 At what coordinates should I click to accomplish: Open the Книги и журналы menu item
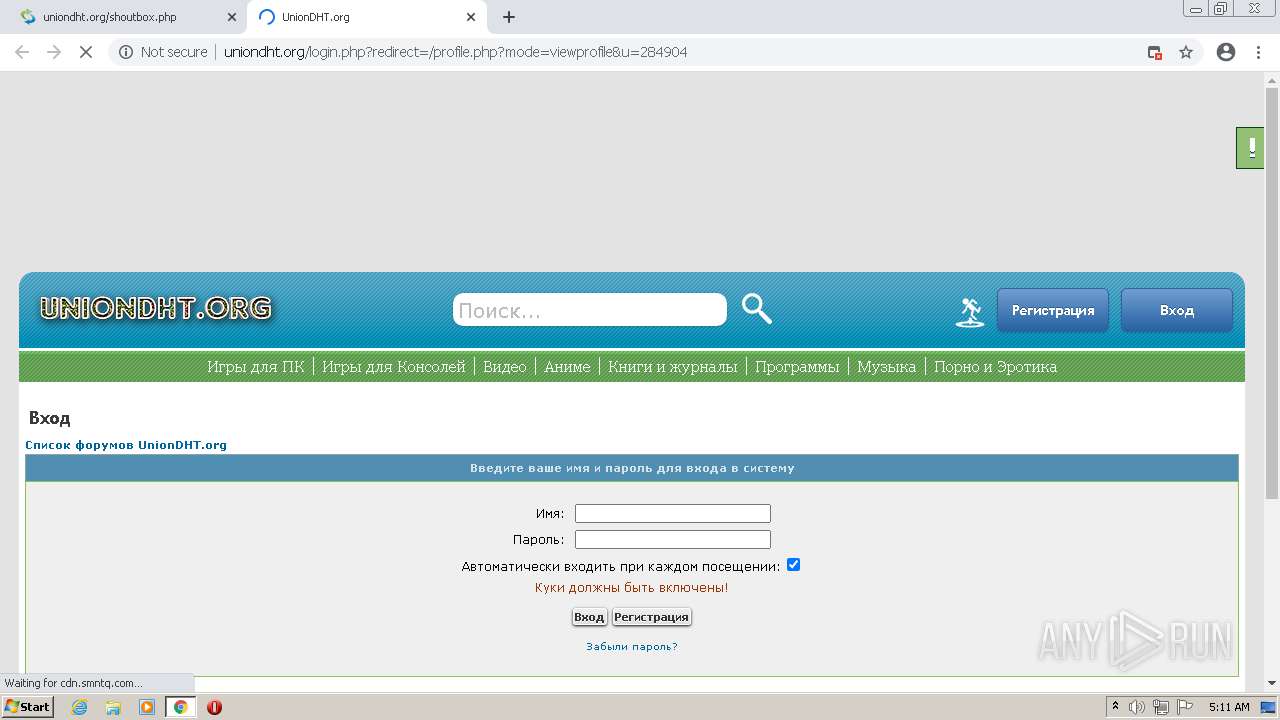click(x=673, y=366)
